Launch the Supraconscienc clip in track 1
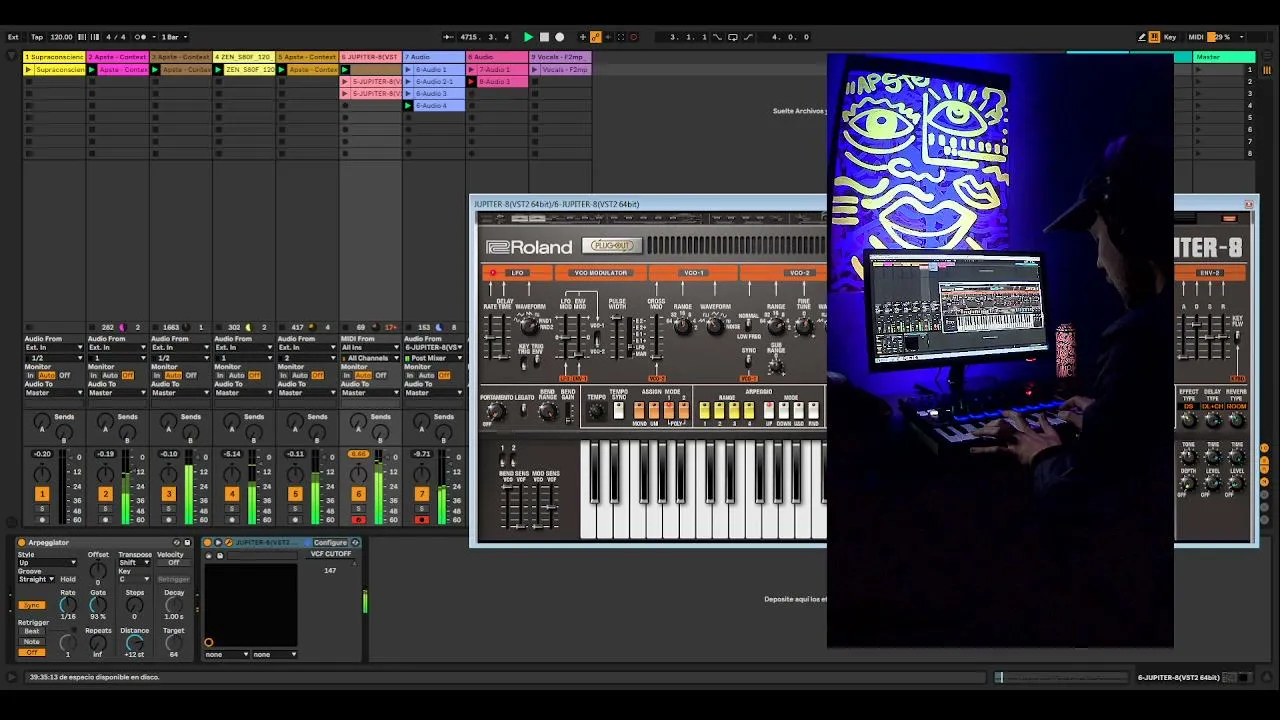The height and width of the screenshot is (720, 1280). [28, 70]
